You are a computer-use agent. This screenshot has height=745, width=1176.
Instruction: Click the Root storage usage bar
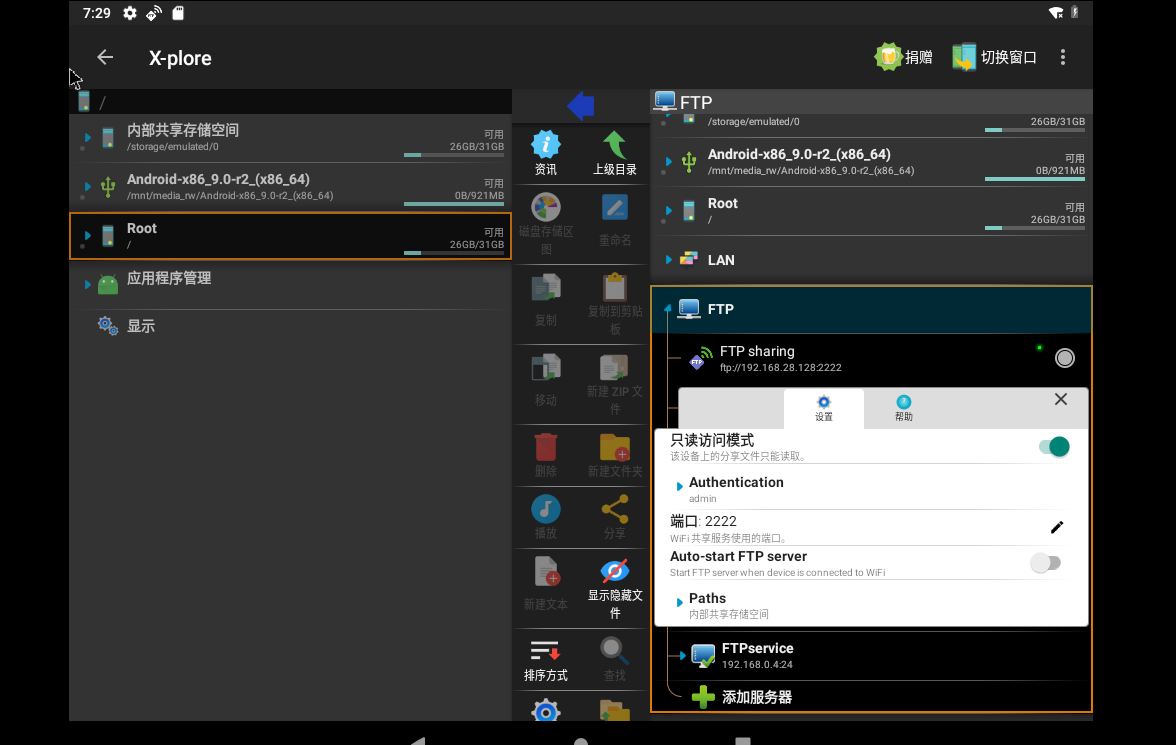coord(1035,228)
